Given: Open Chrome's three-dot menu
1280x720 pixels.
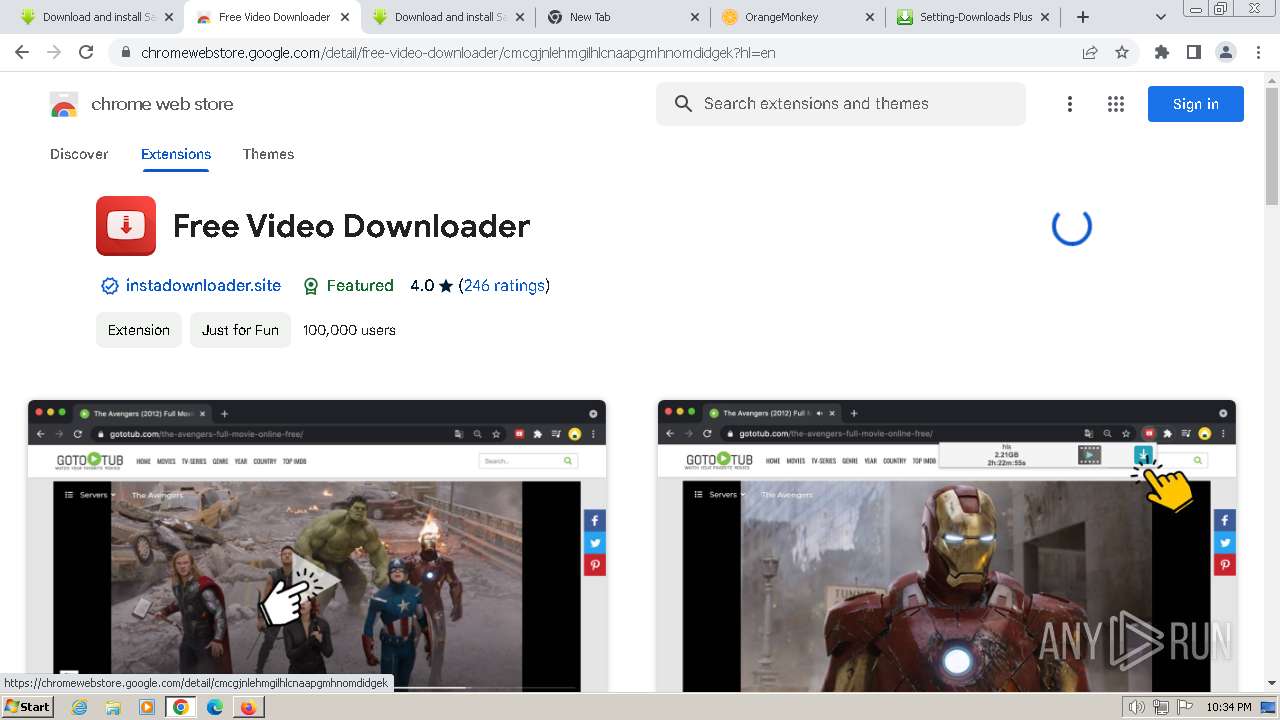Looking at the screenshot, I should (x=1258, y=52).
